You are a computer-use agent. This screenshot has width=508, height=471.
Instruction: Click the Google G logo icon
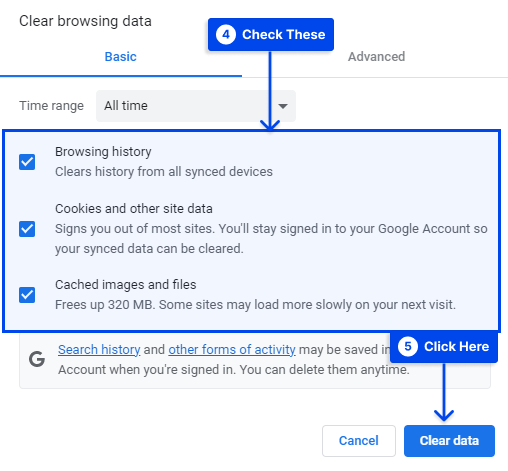click(x=37, y=359)
